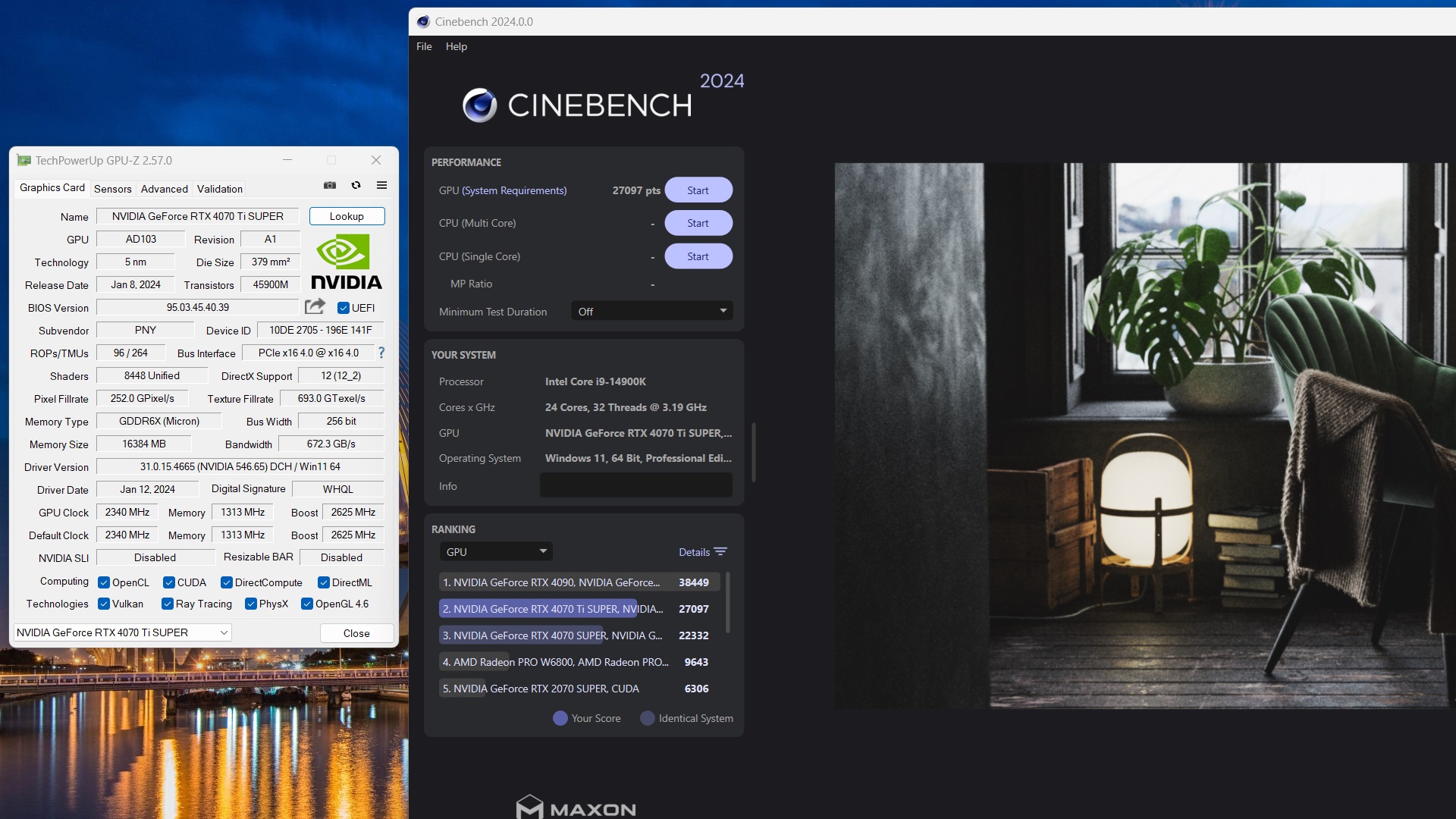Toggle the Ray Tracing checkbox
Viewport: 1456px width, 819px height.
coord(168,604)
